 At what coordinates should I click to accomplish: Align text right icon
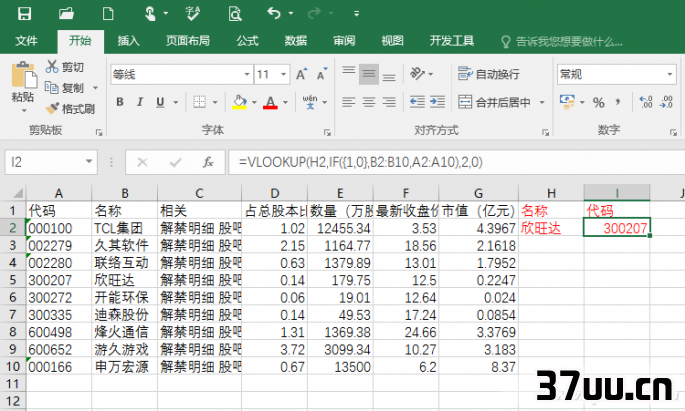389,102
